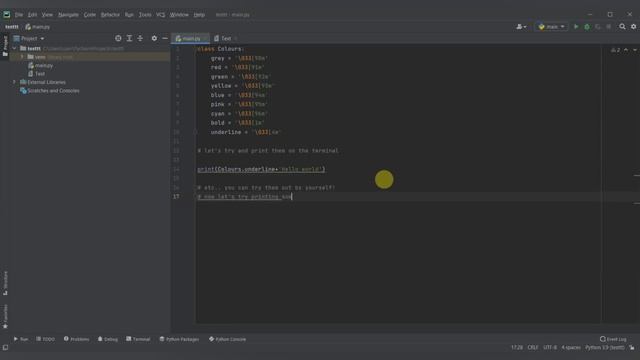
Task: Open the Project view type dropdown
Action: (x=29, y=38)
